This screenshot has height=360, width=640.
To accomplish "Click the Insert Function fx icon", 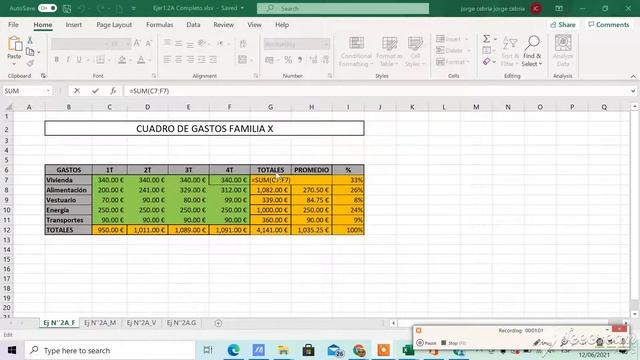I will point(113,91).
